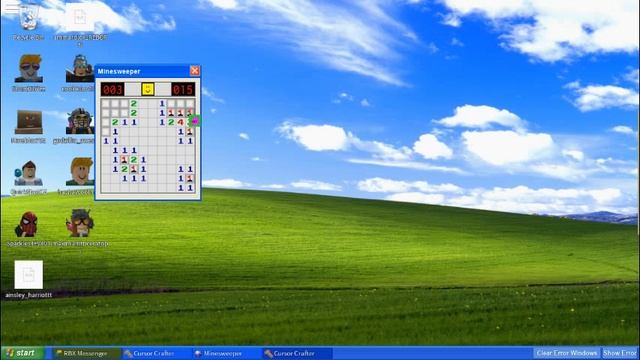
Task: Click the flag tile right of a green 2
Action: point(134,169)
